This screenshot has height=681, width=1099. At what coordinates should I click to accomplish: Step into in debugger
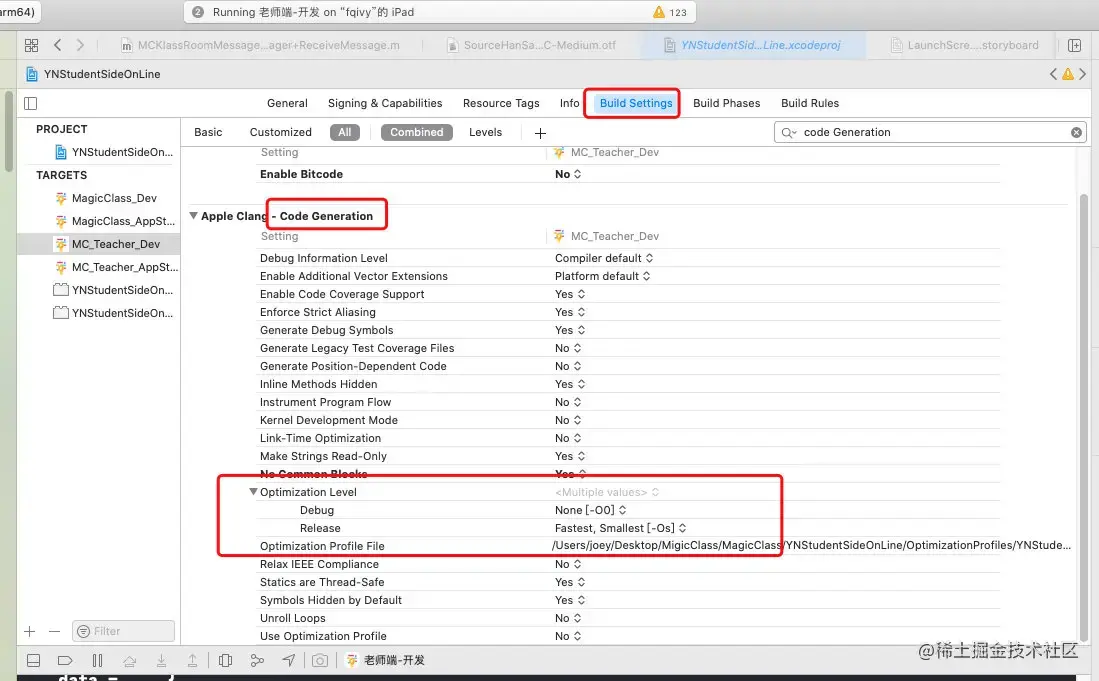[161, 660]
